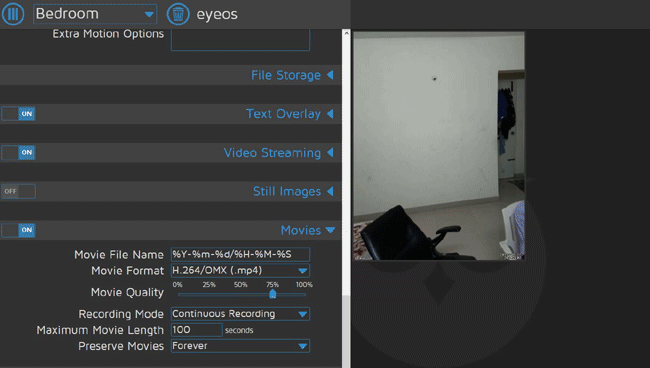
Task: Toggle the Text Overlay ON switch
Action: coord(18,114)
